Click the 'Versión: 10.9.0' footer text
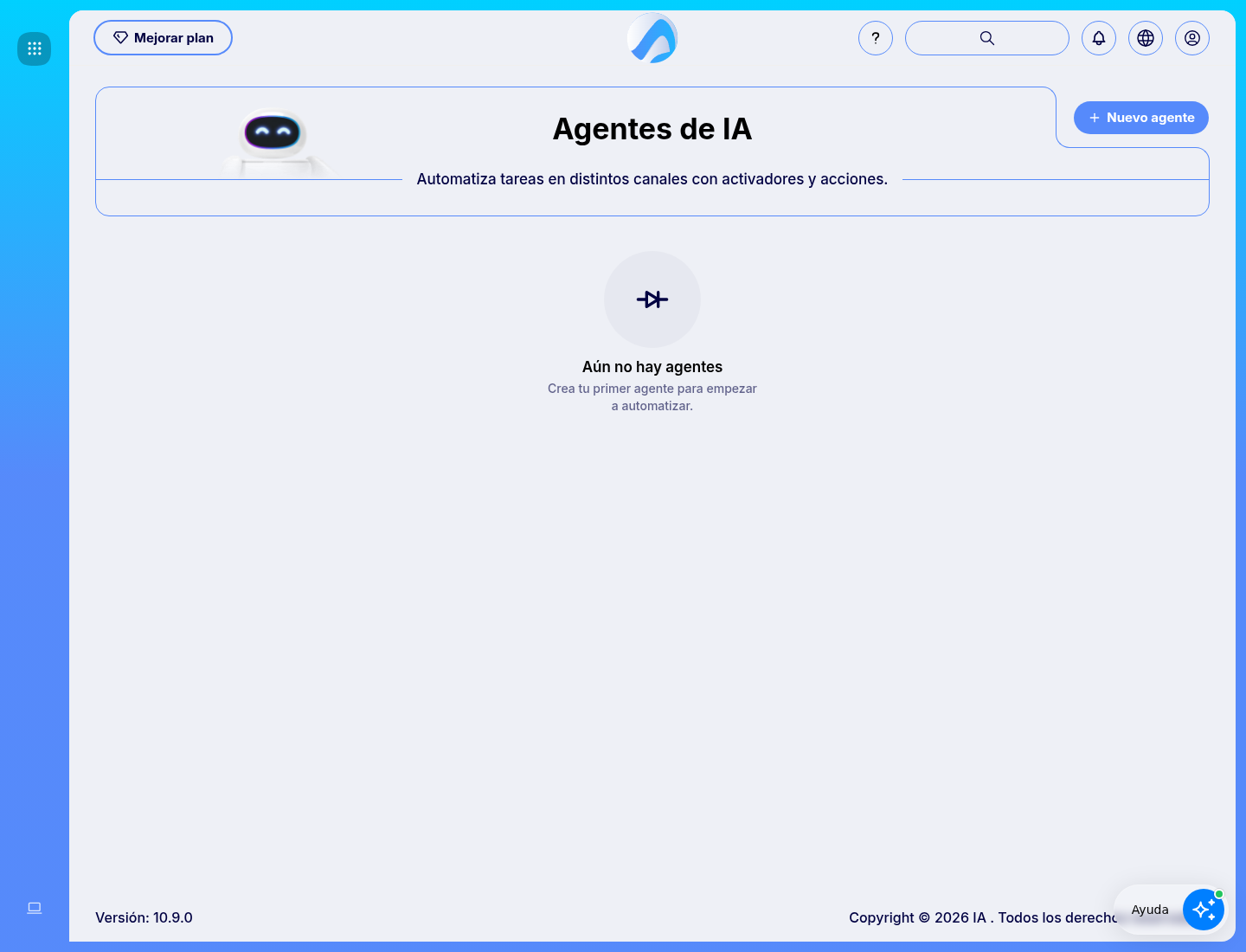 [x=144, y=917]
